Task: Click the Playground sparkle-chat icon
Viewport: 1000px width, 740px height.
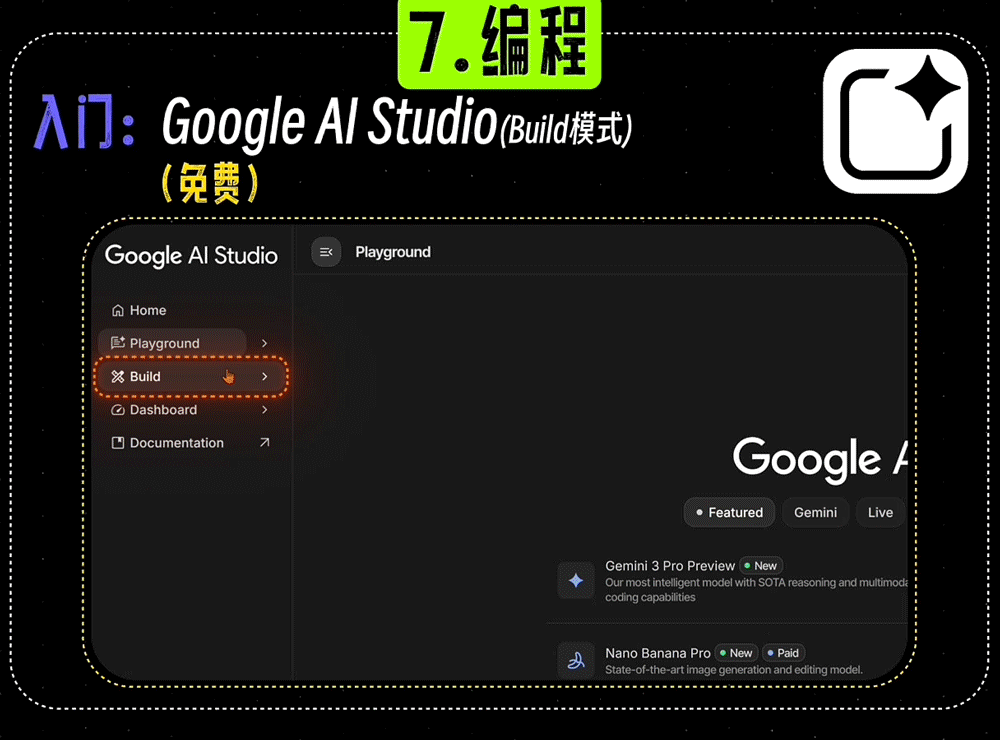Action: tap(117, 343)
